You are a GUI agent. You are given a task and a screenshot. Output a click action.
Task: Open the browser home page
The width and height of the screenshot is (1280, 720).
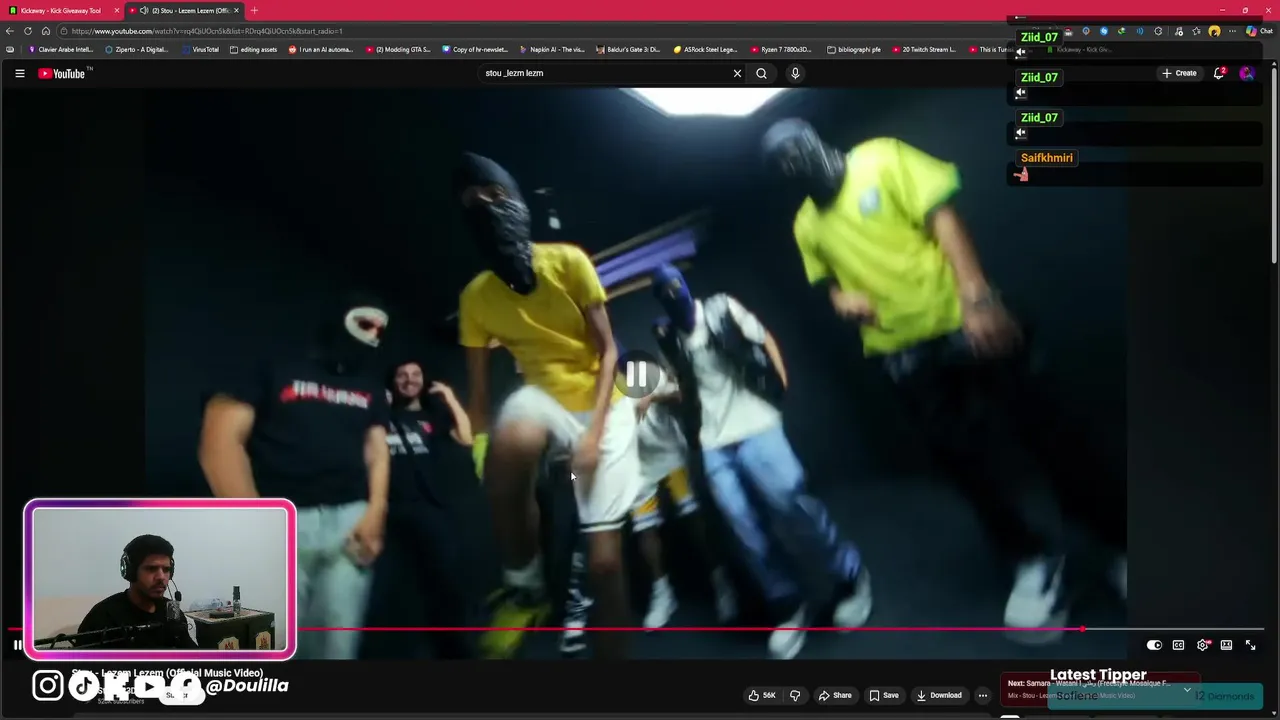point(45,31)
